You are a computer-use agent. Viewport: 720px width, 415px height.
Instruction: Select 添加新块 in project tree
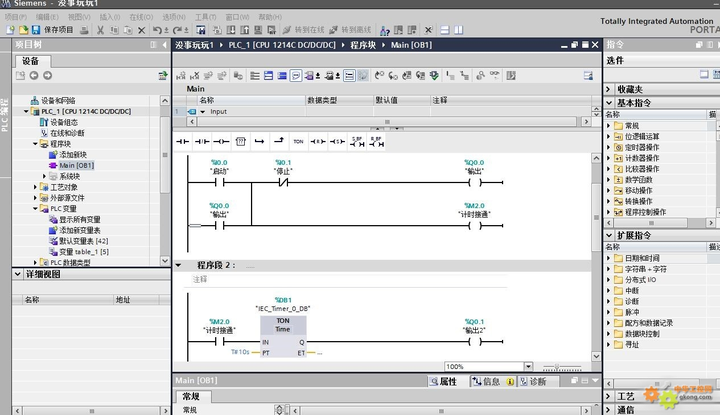point(73,155)
